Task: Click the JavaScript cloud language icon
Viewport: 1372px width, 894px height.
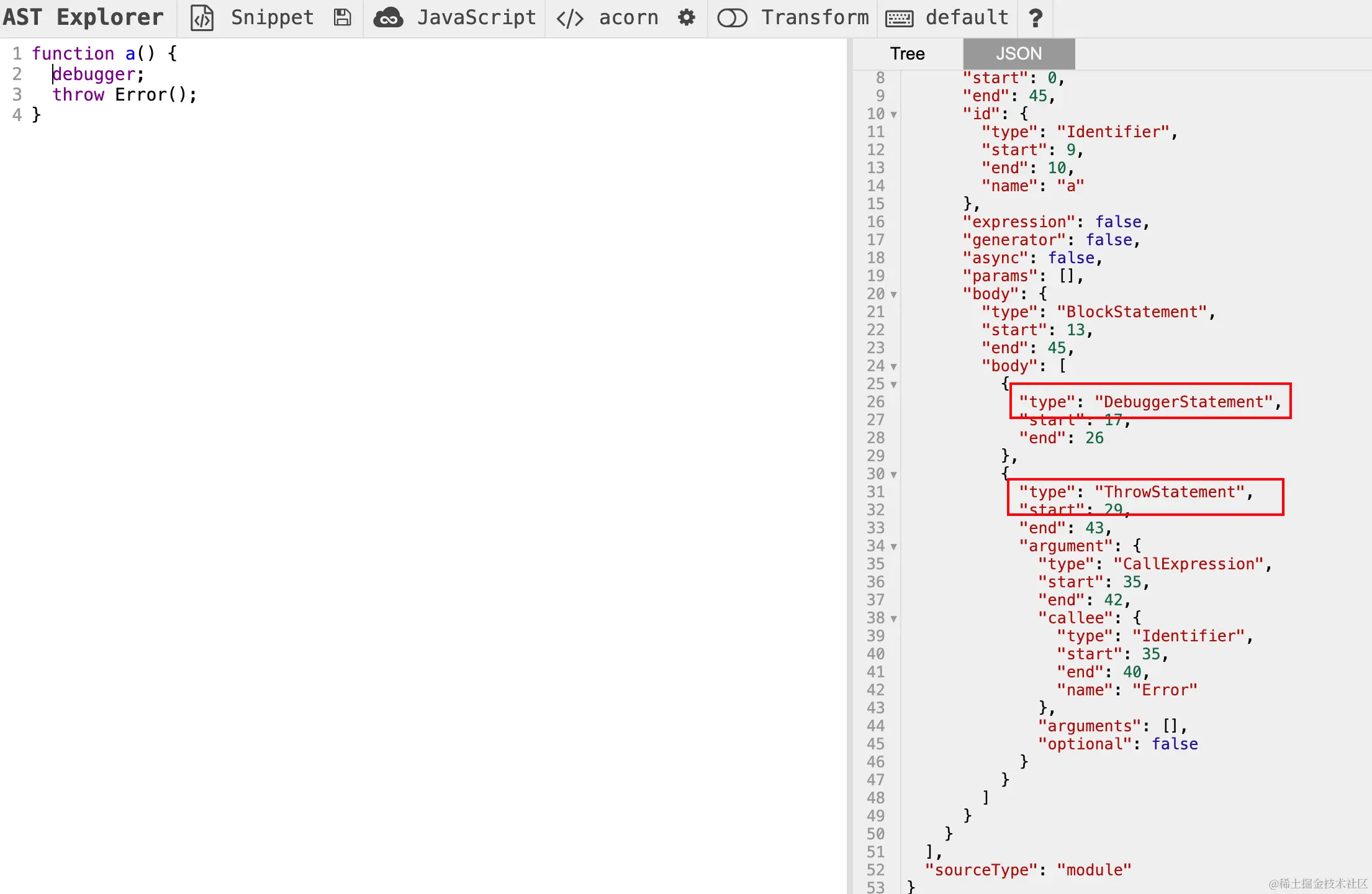Action: click(389, 18)
